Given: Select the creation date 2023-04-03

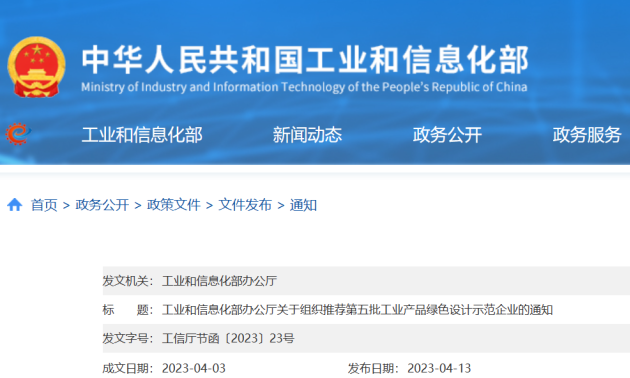Looking at the screenshot, I should pyautogui.click(x=194, y=368).
